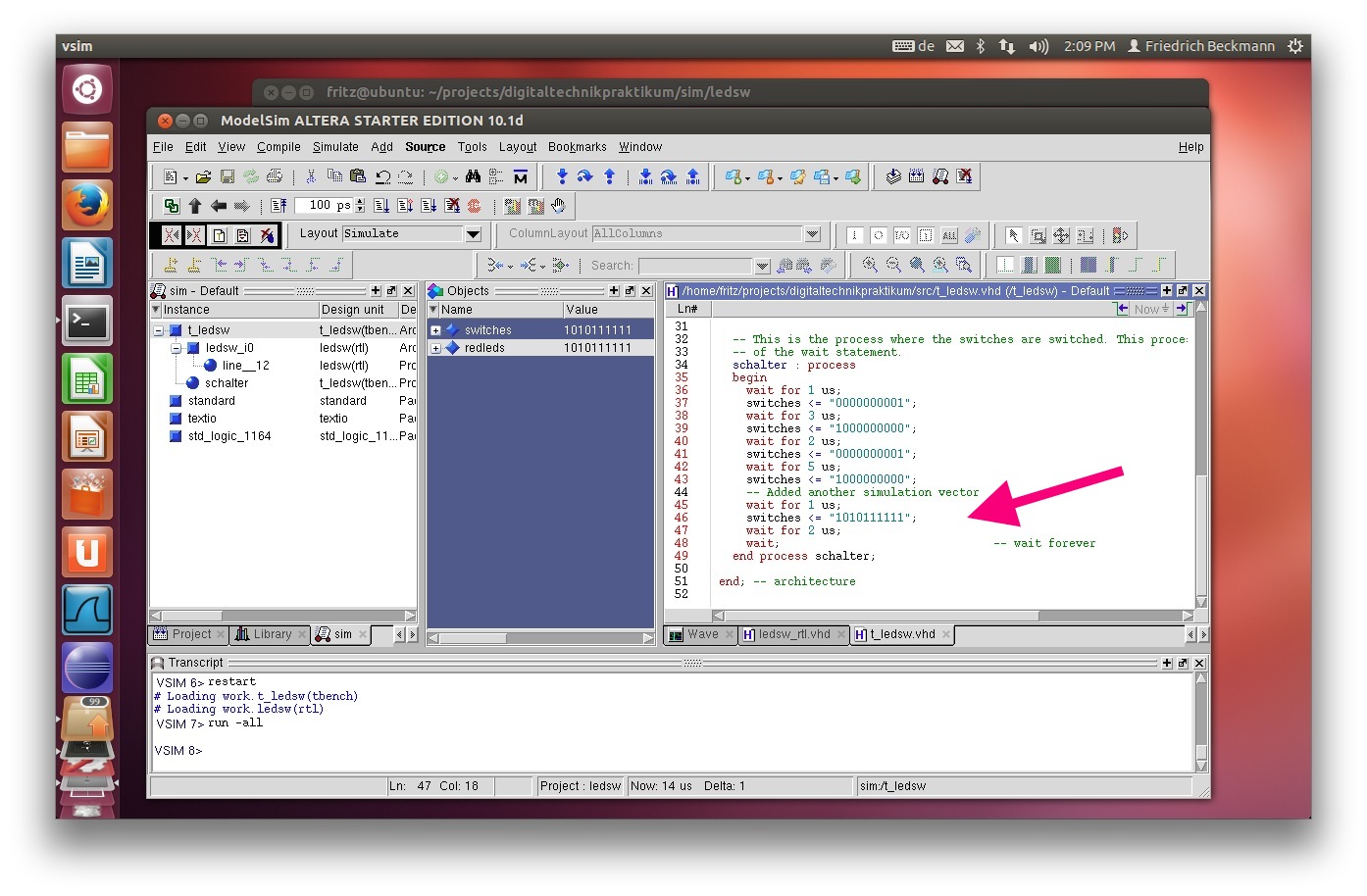
Task: Collapse the t_ledsw tree node
Action: [x=159, y=330]
